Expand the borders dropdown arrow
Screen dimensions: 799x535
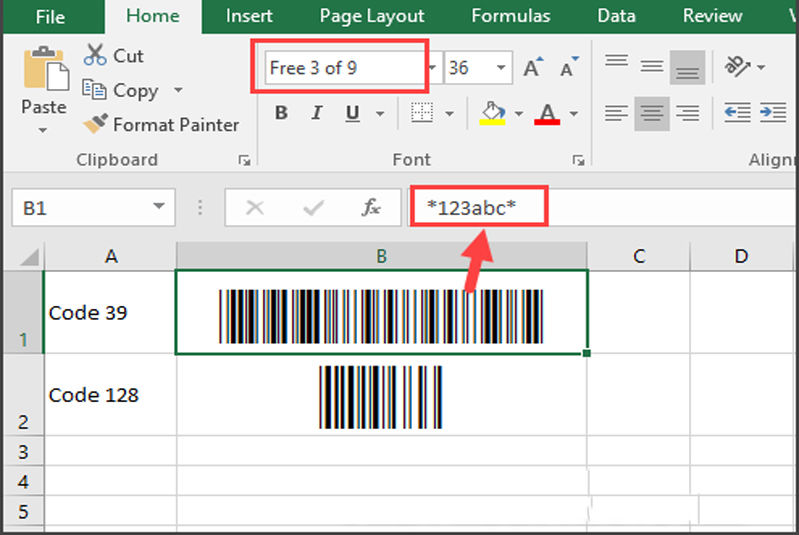point(449,114)
